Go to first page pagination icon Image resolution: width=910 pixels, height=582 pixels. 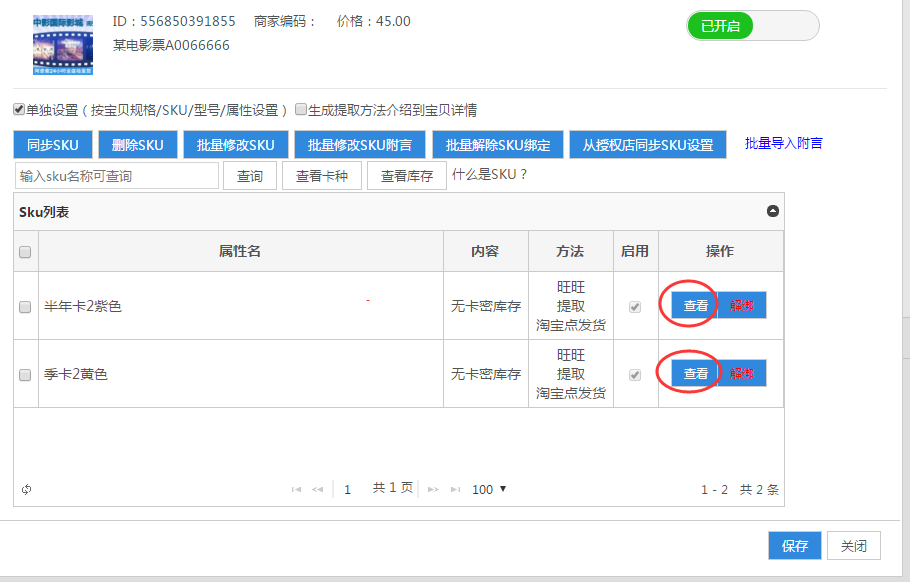pos(296,490)
